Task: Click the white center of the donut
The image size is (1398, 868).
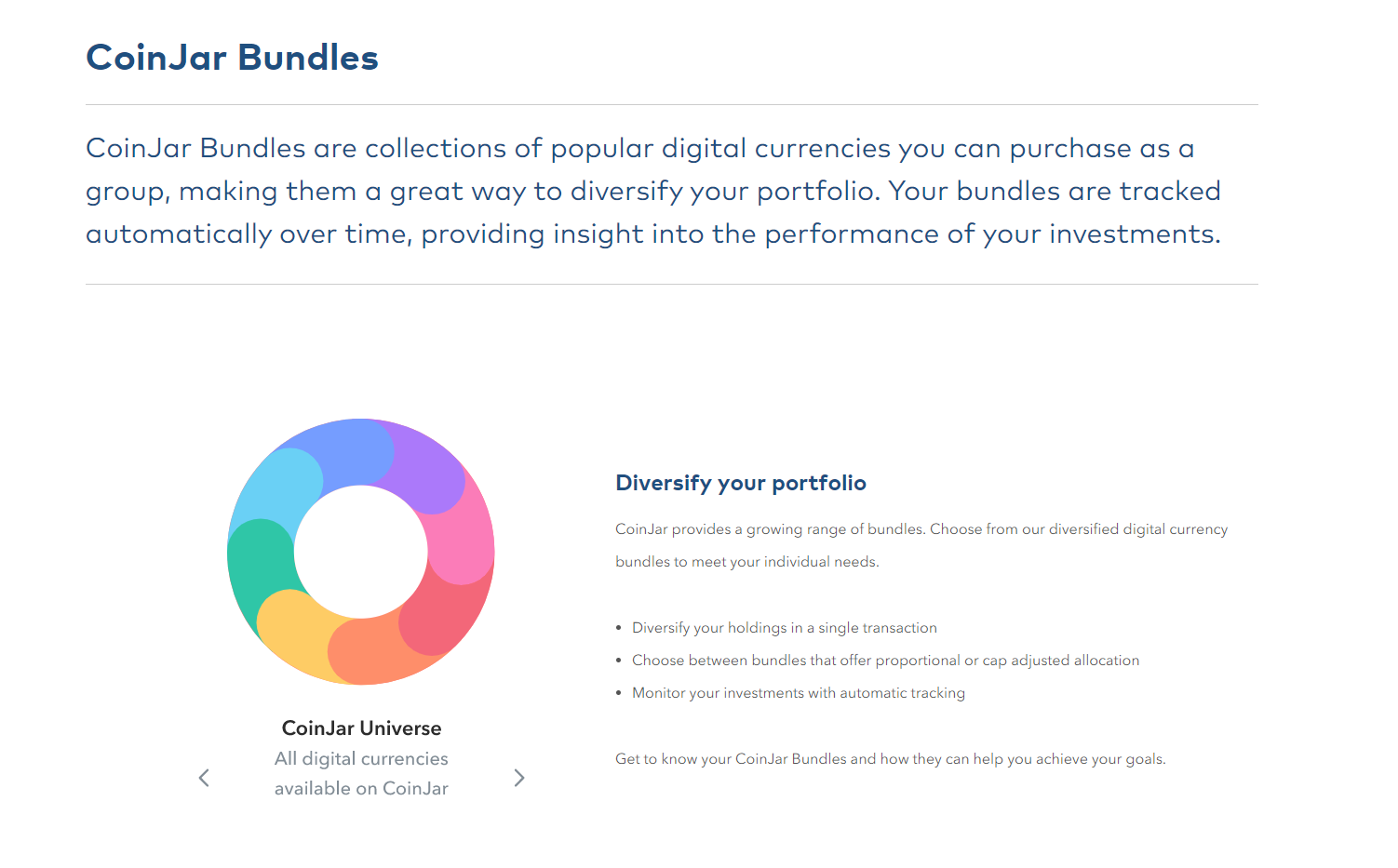Action: tap(361, 552)
